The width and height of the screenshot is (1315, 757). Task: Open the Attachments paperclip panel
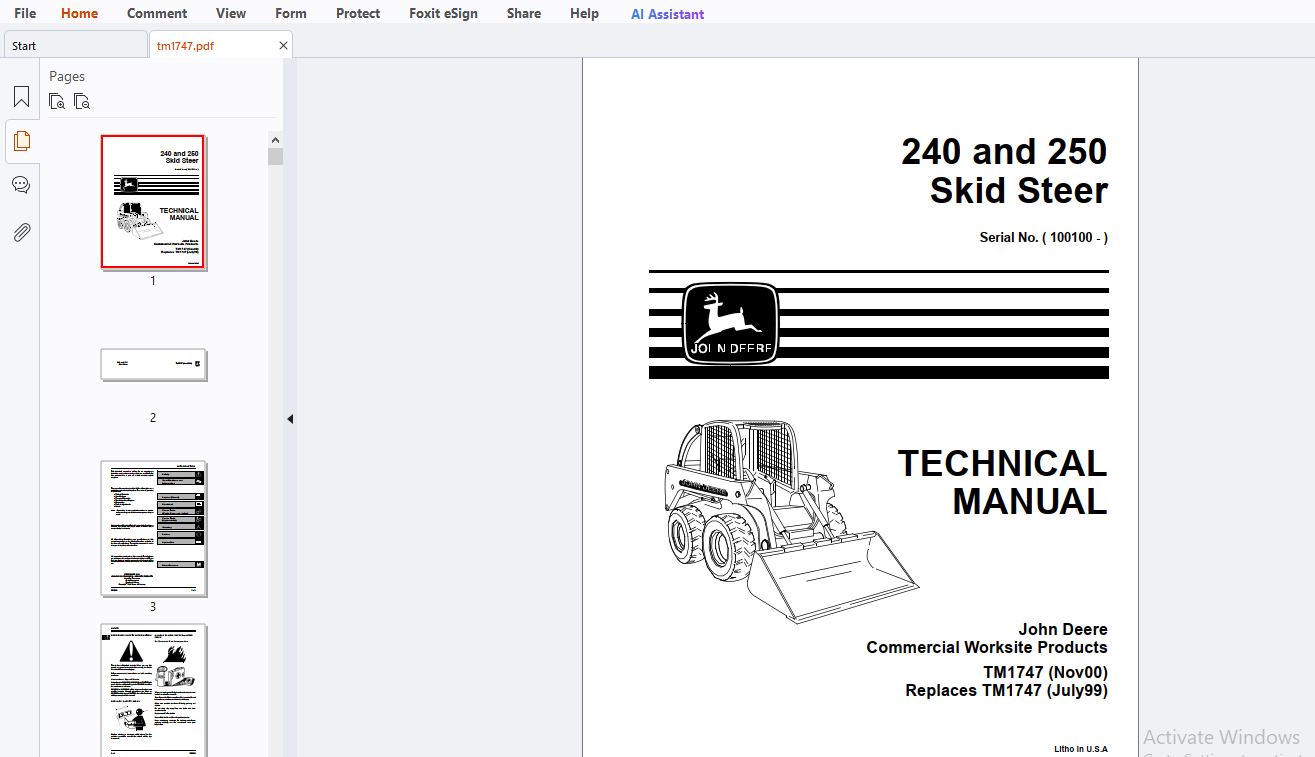21,232
